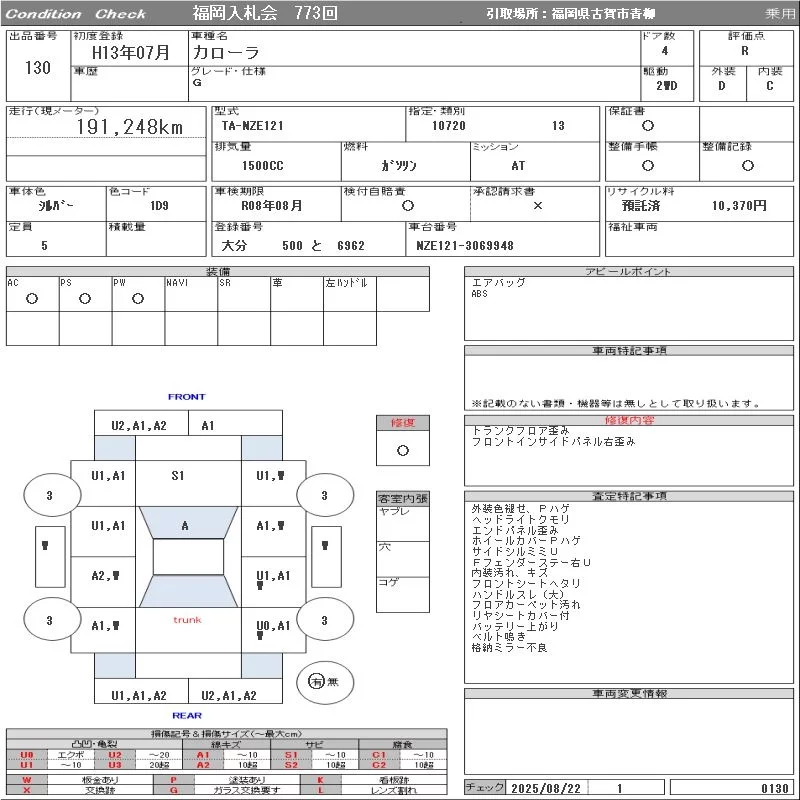Click the red U0 legend cell
This screenshot has height=800, width=800.
click(x=27, y=755)
